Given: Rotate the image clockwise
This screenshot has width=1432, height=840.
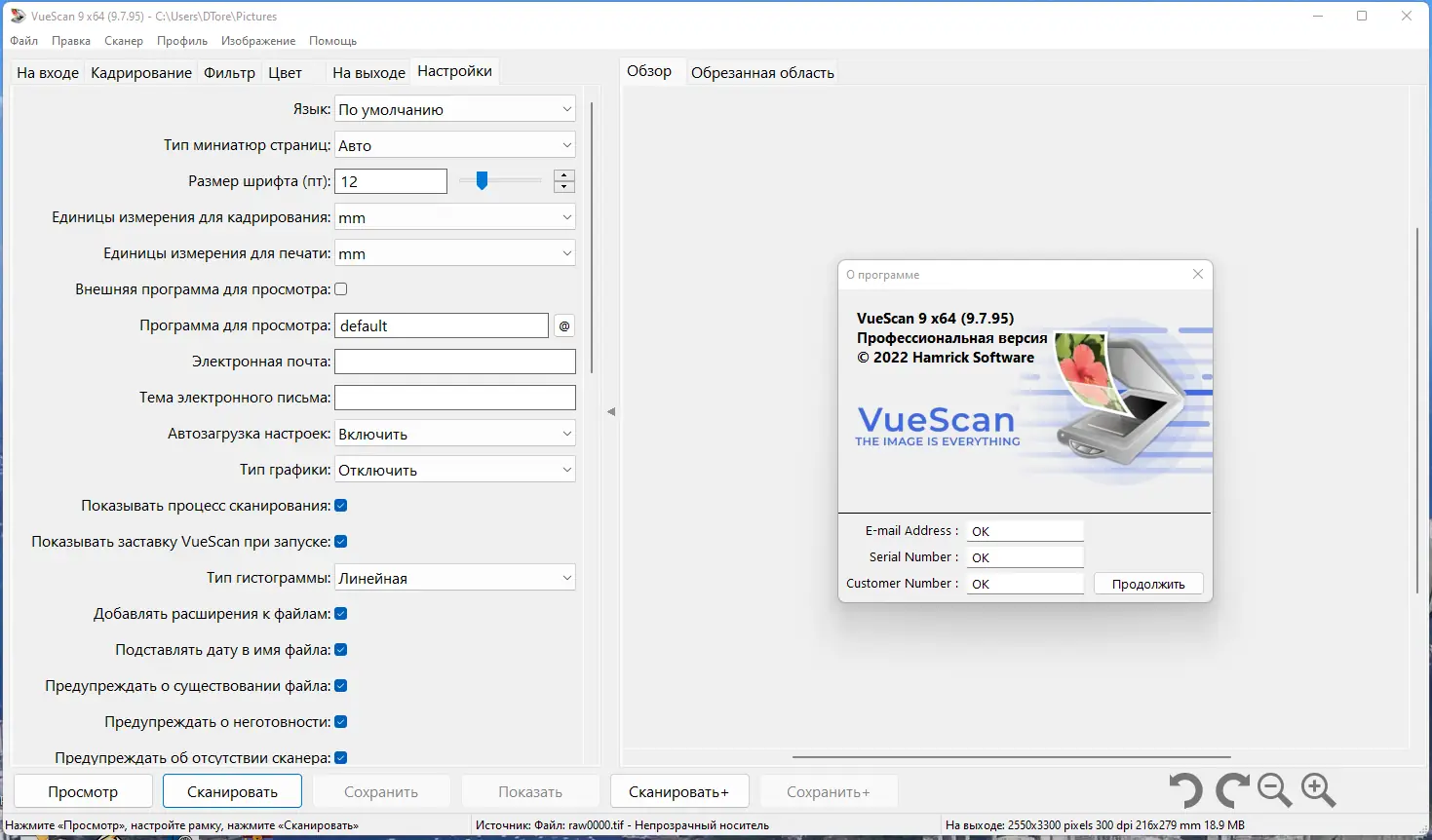Looking at the screenshot, I should pos(1230,790).
